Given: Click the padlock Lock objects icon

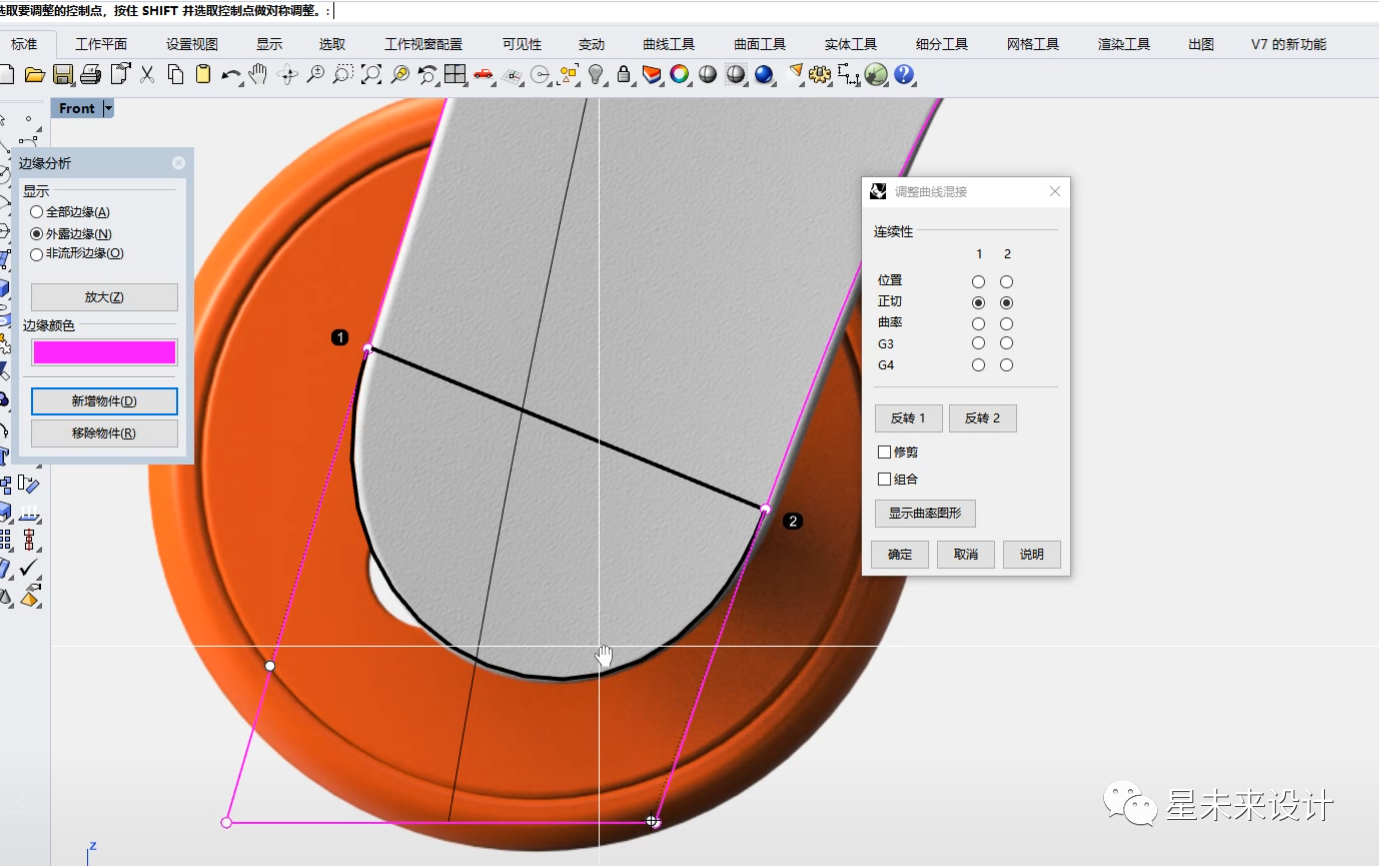Looking at the screenshot, I should (624, 75).
